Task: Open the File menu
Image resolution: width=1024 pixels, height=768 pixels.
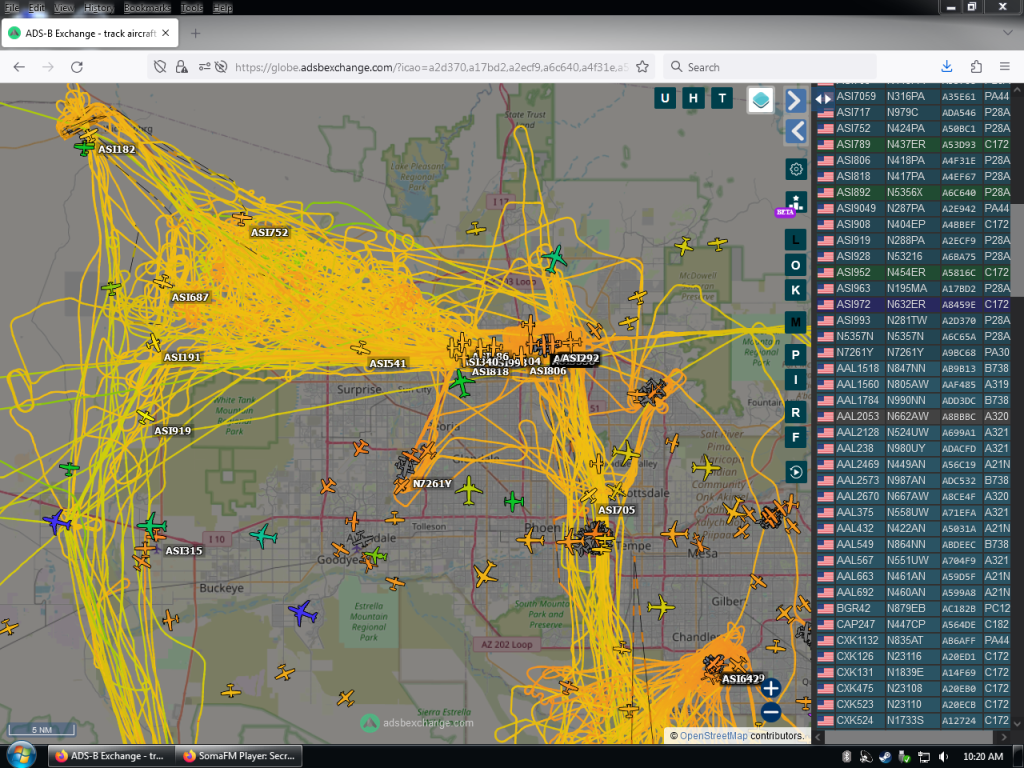Action: coord(12,8)
